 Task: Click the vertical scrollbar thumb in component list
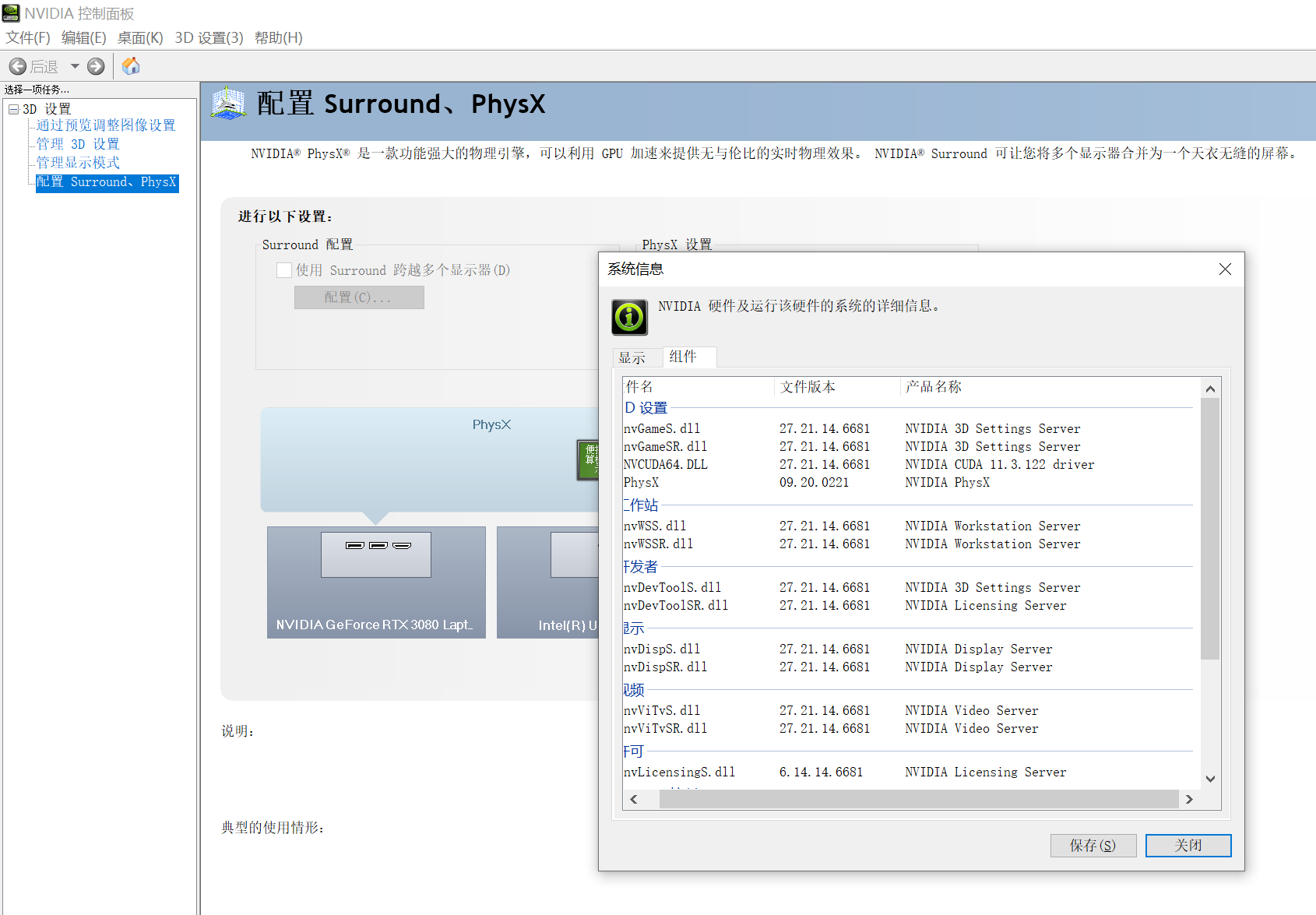[1210, 529]
